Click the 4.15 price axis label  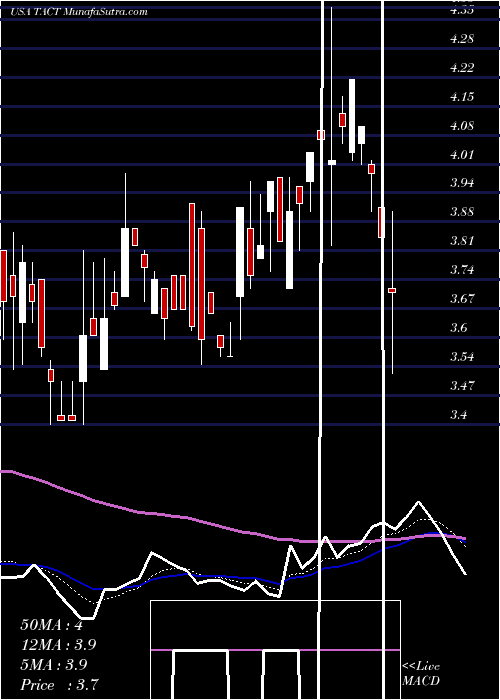click(462, 97)
